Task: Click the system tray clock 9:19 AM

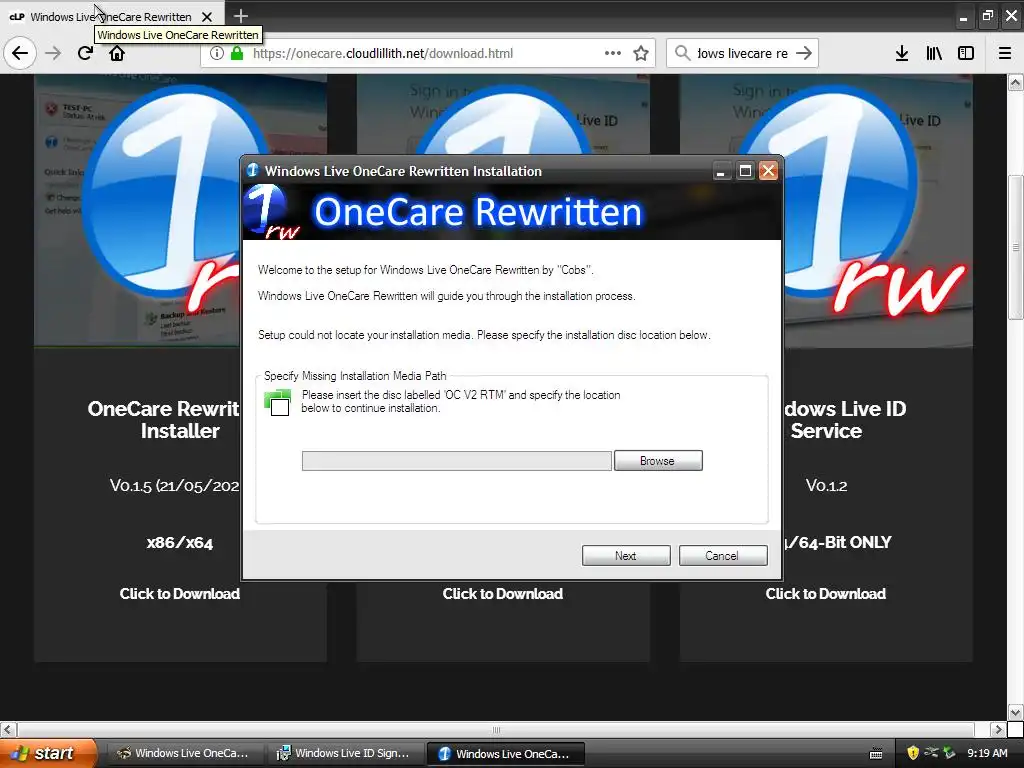Action: 987,753
